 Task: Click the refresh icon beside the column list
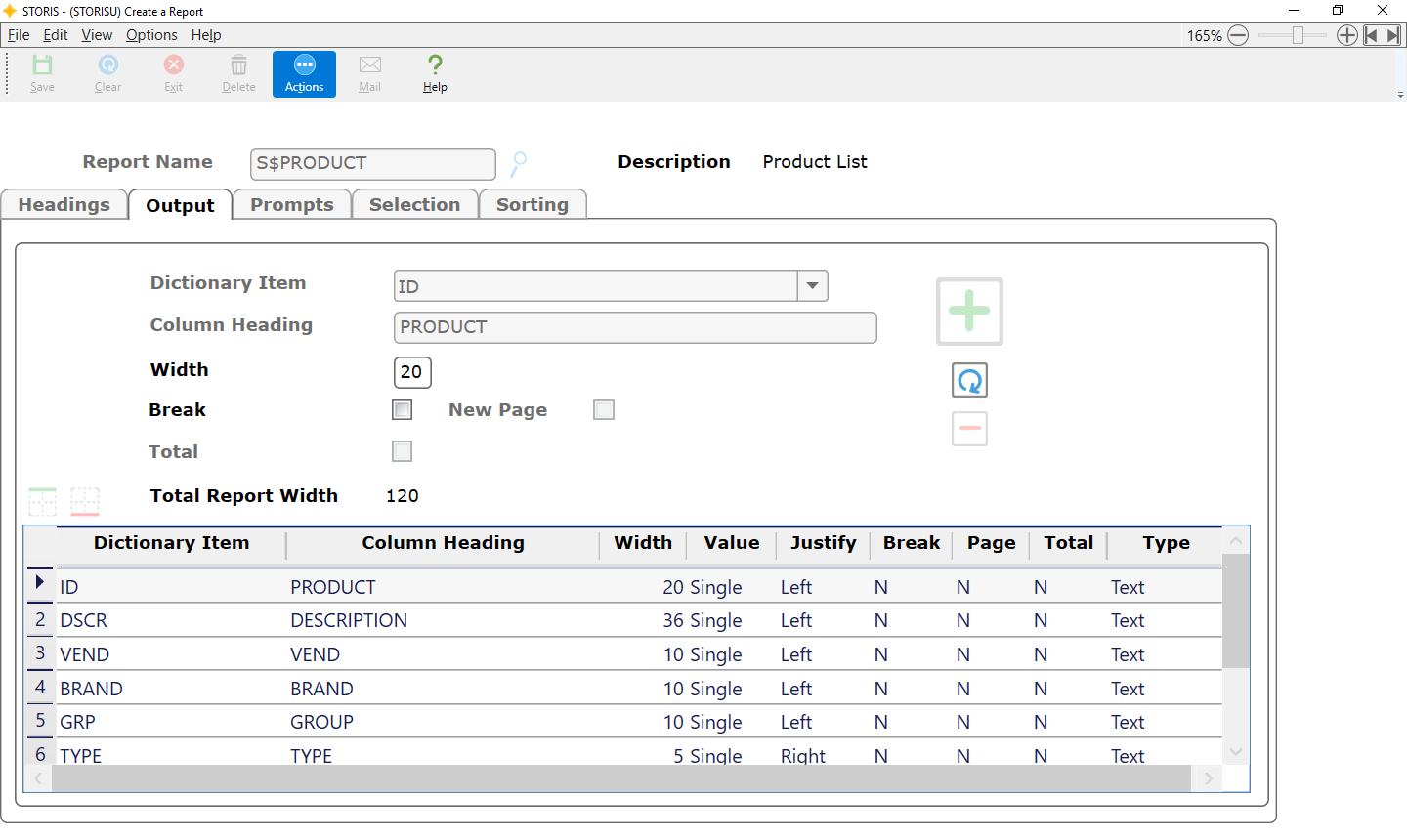pyautogui.click(x=968, y=380)
